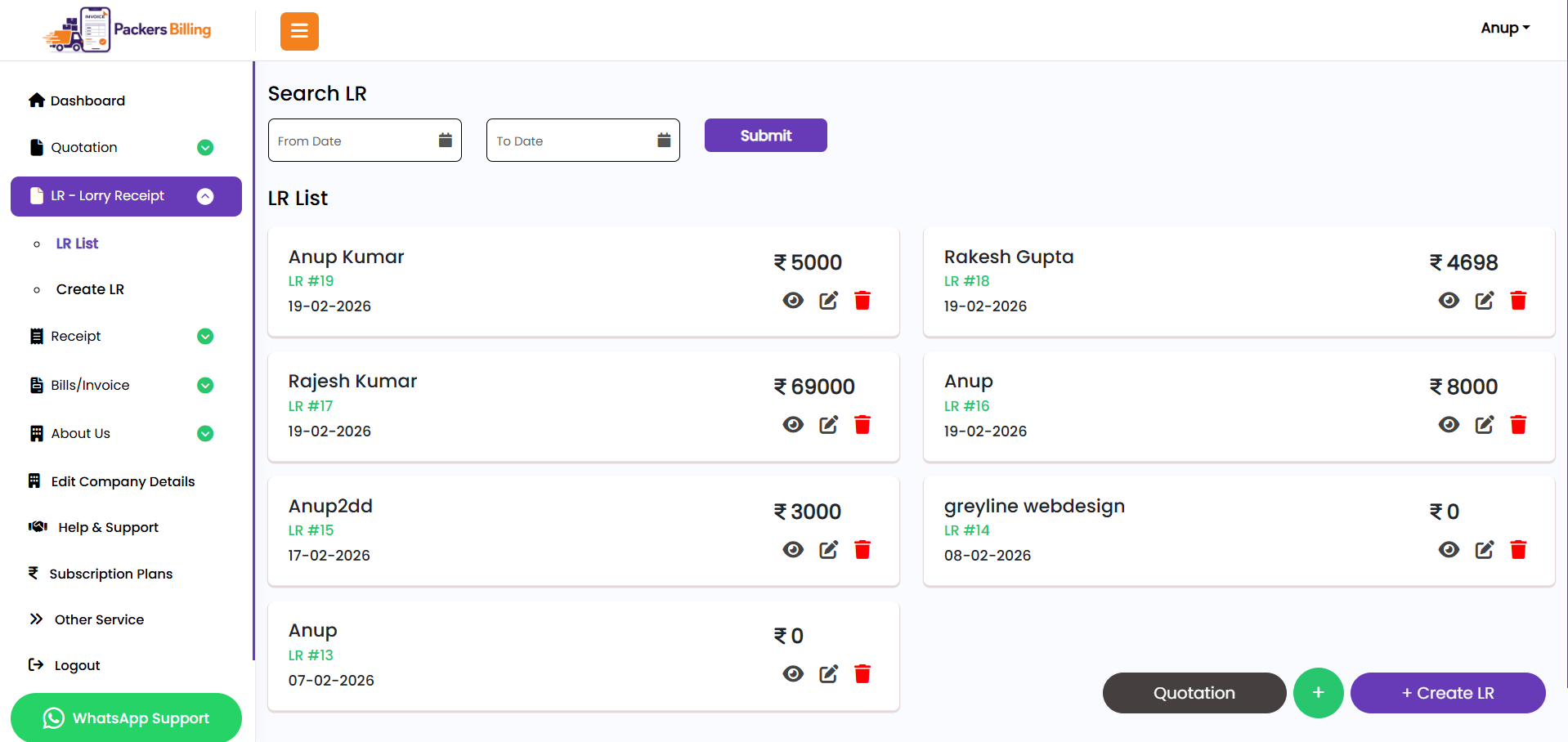This screenshot has height=742, width=1568.
Task: Toggle the eye preview on LR #15
Action: pos(792,550)
